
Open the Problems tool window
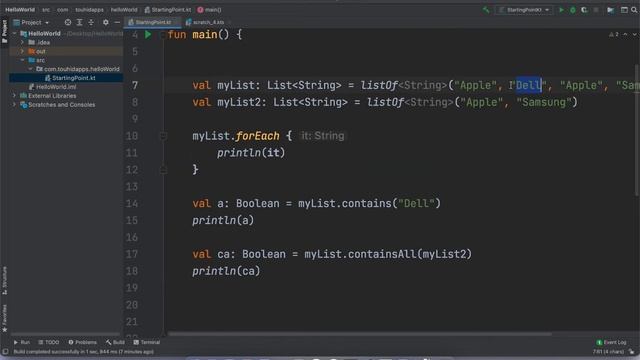coord(82,342)
